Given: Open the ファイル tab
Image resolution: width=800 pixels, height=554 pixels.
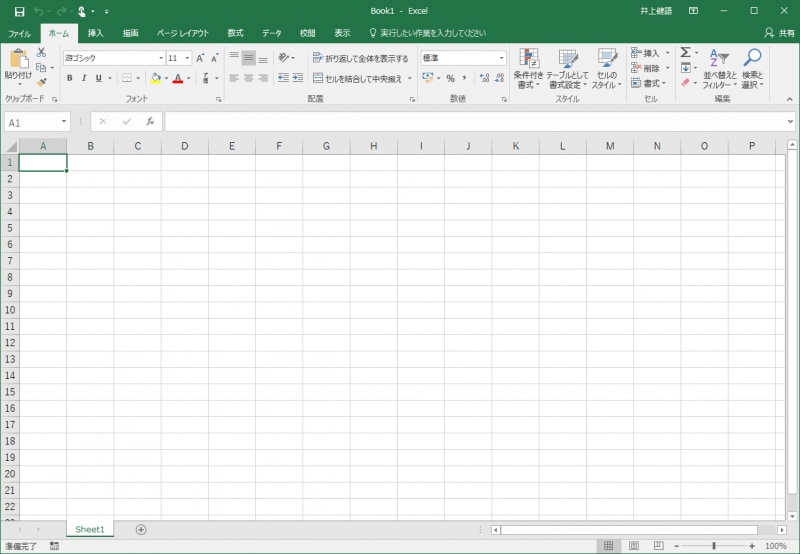Looking at the screenshot, I should (x=19, y=33).
